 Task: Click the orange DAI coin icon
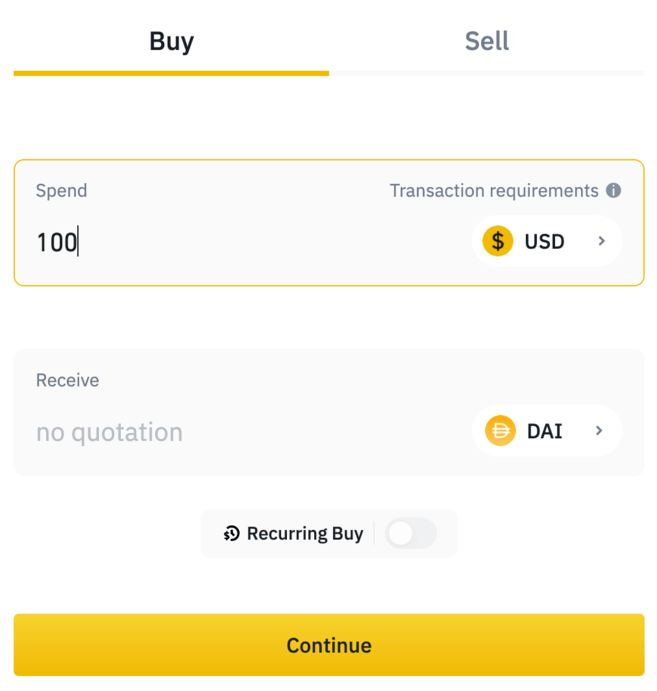tap(500, 431)
